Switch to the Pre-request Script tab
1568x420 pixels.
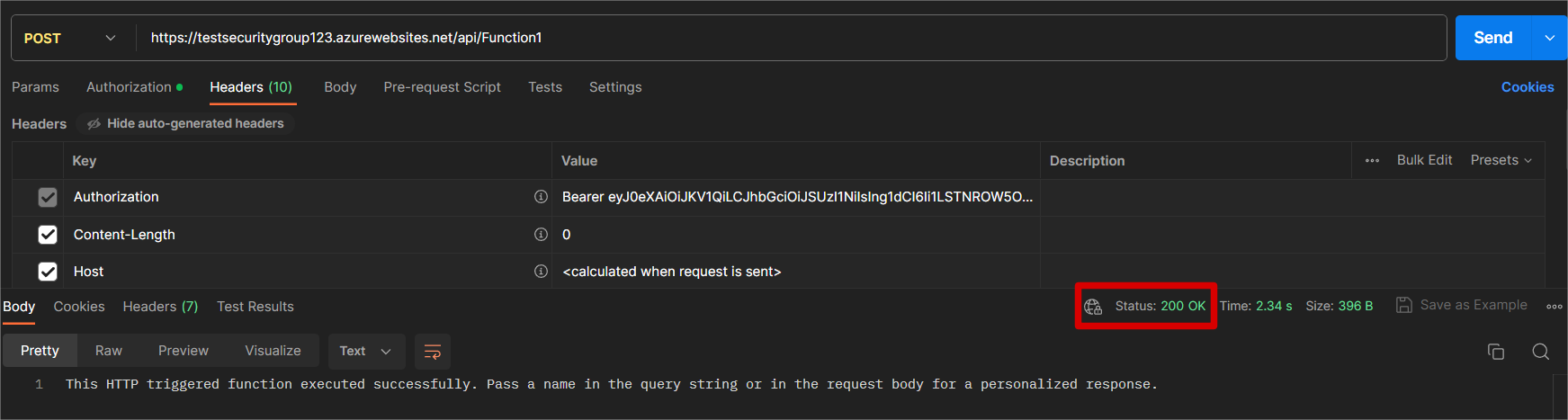point(442,87)
